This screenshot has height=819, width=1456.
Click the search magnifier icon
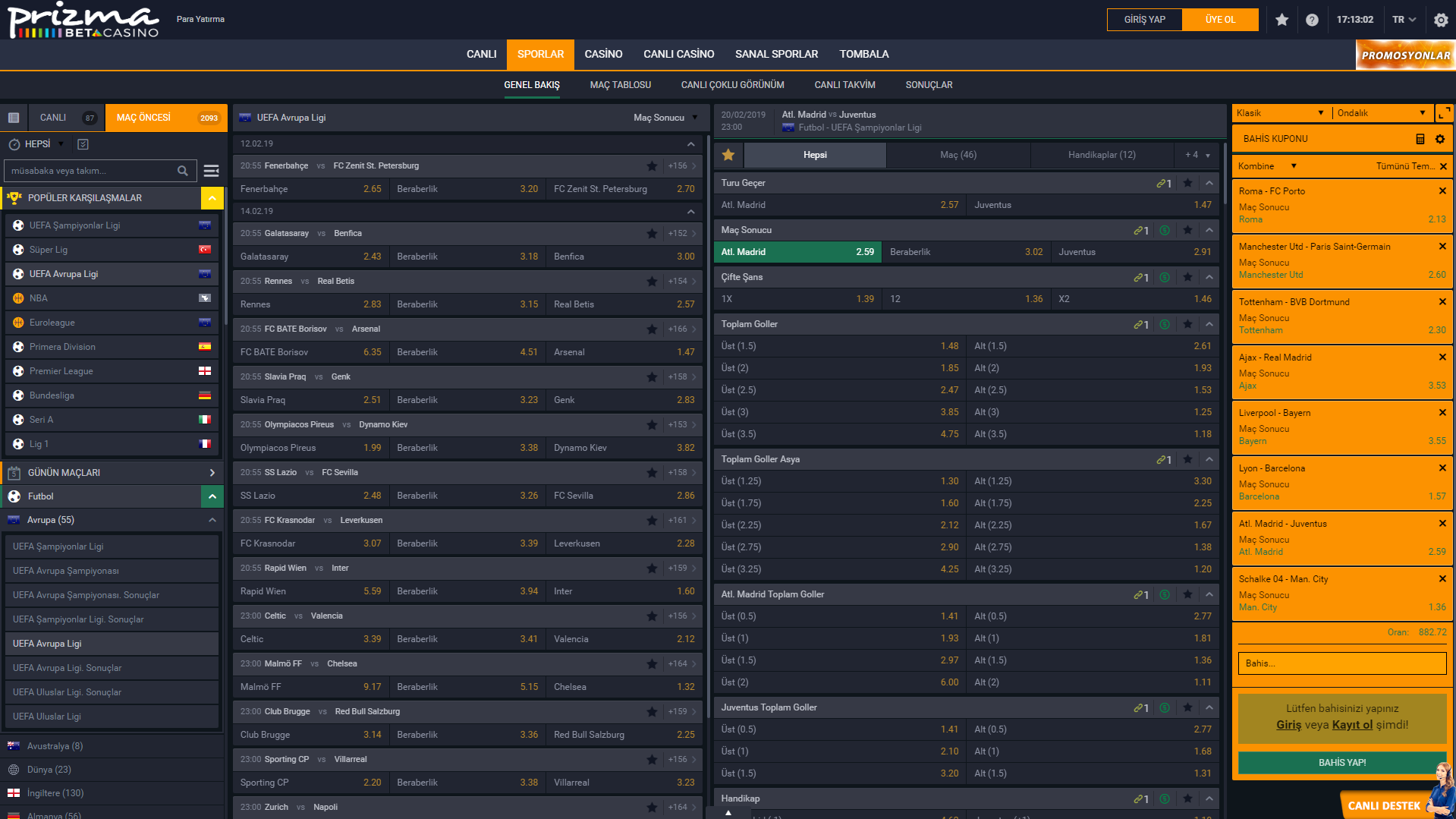(x=183, y=171)
